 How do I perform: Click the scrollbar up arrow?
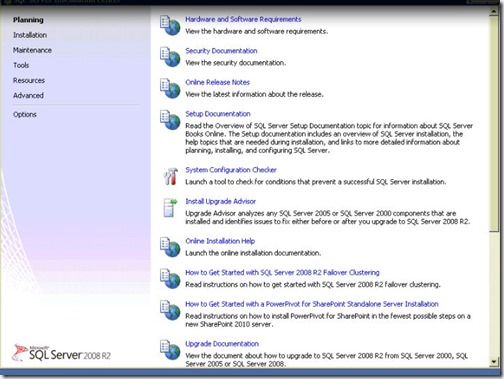(x=494, y=11)
